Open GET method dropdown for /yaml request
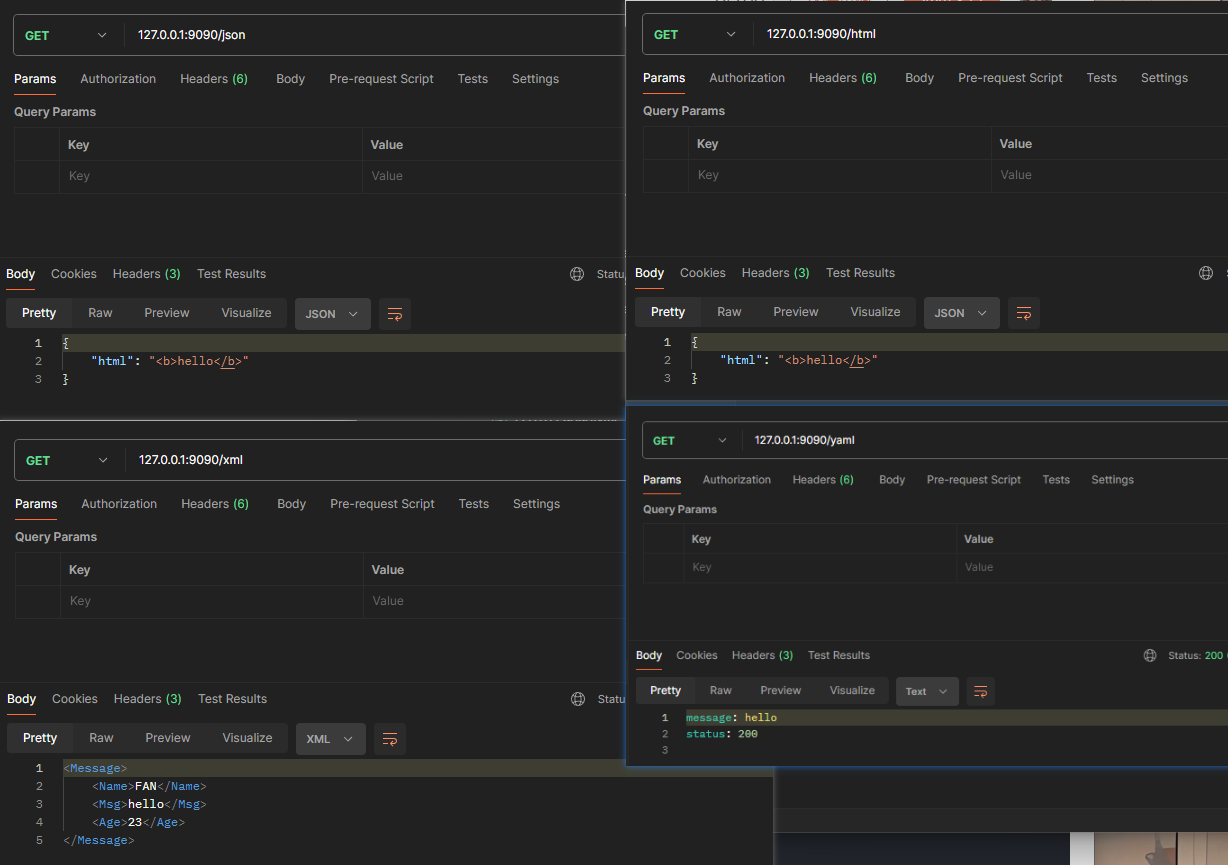This screenshot has height=865, width=1228. pos(689,440)
